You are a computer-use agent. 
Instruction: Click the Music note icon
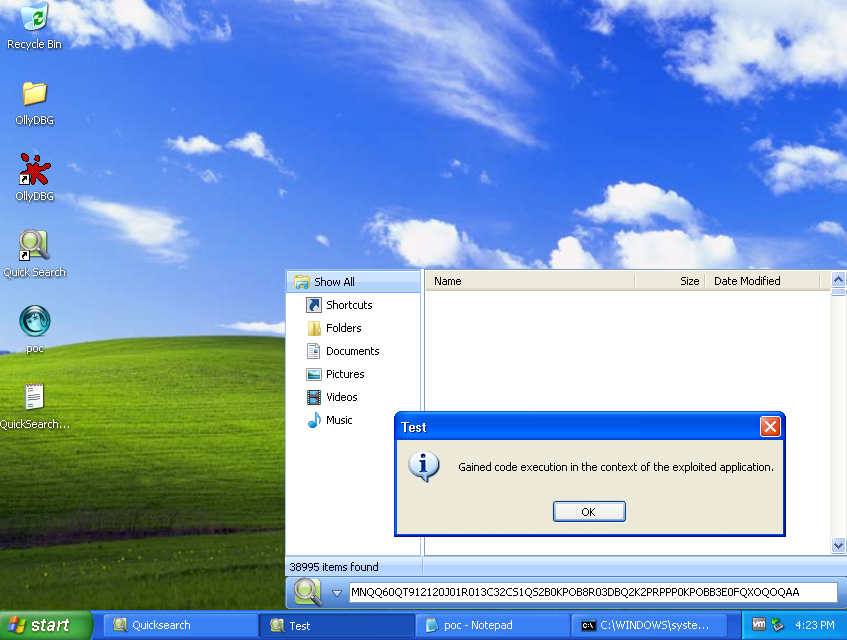pos(314,420)
